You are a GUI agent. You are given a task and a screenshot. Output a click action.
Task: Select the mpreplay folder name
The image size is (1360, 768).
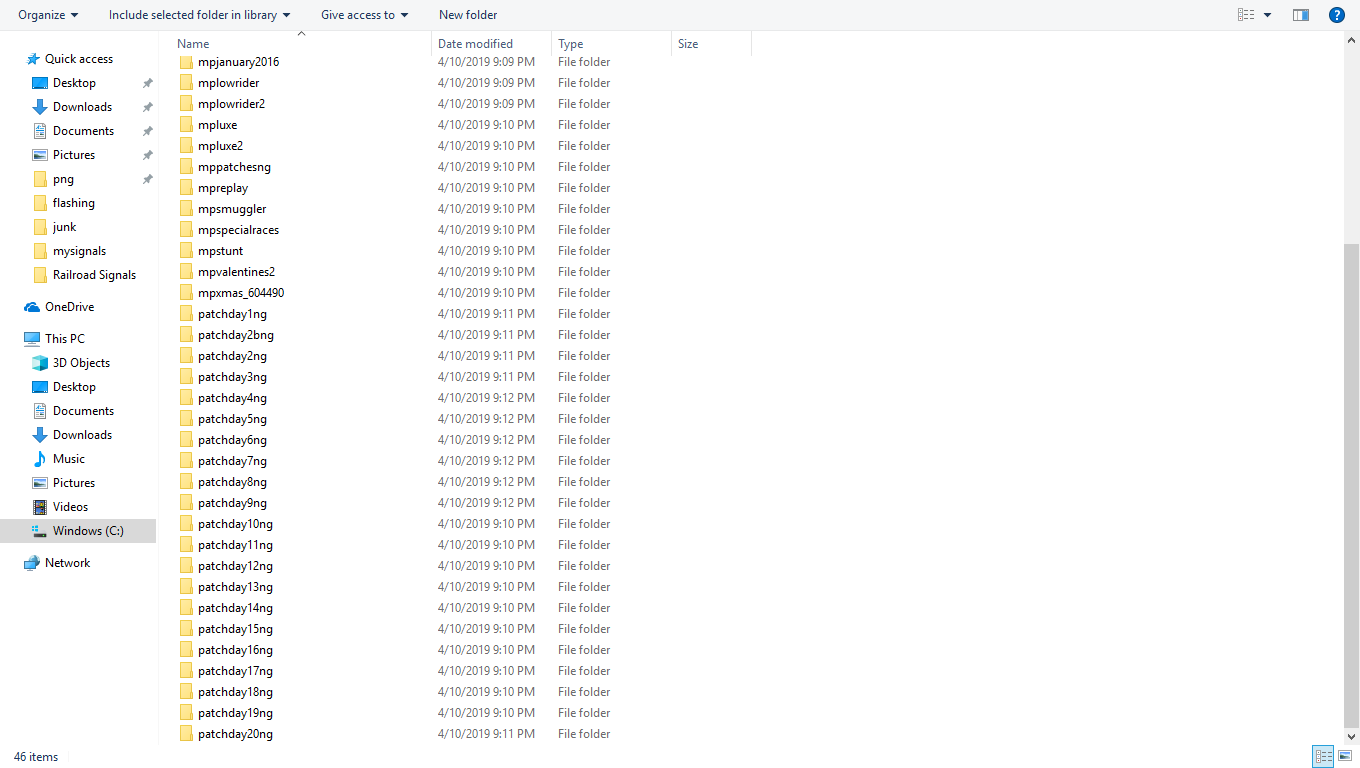tap(223, 188)
